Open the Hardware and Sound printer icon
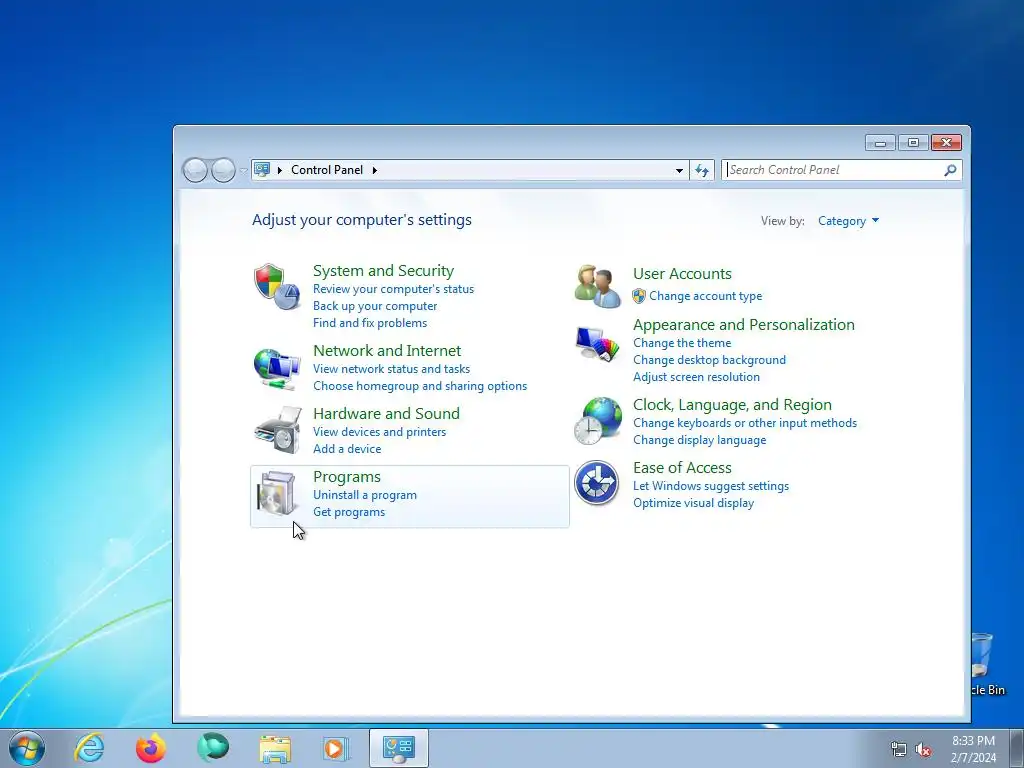The height and width of the screenshot is (768, 1024). point(277,430)
